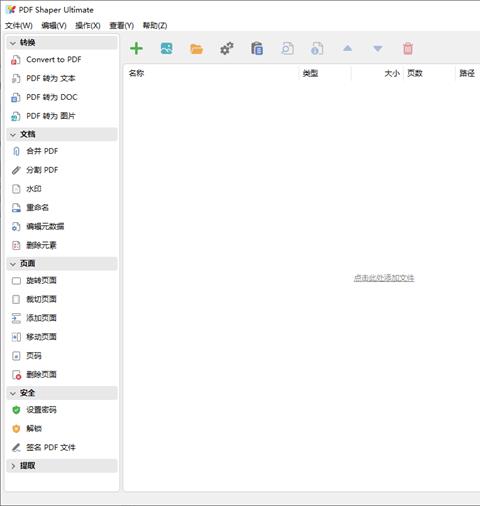The height and width of the screenshot is (506, 480).
Task: Click the add image toolbar icon
Action: pyautogui.click(x=166, y=49)
